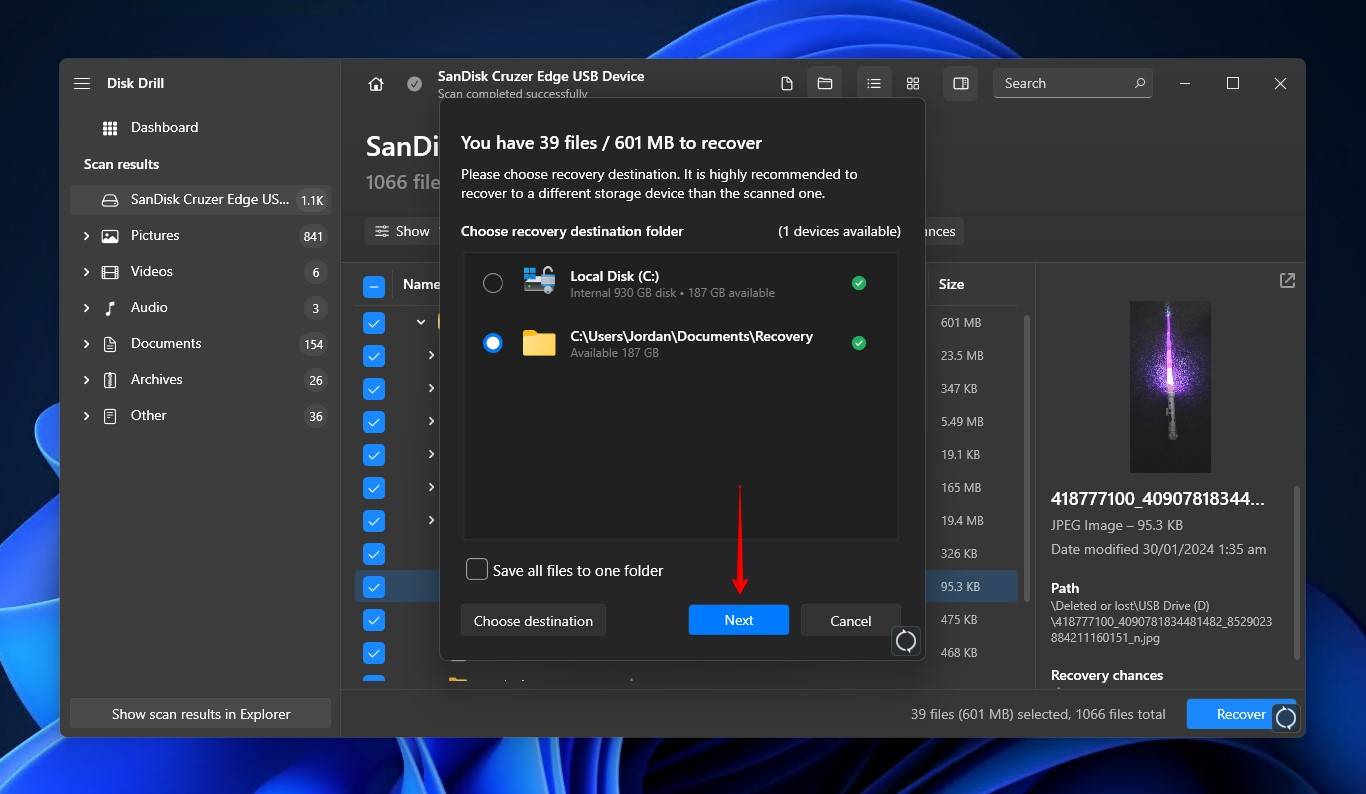
Task: Open preview in a separate window icon
Action: (1287, 281)
